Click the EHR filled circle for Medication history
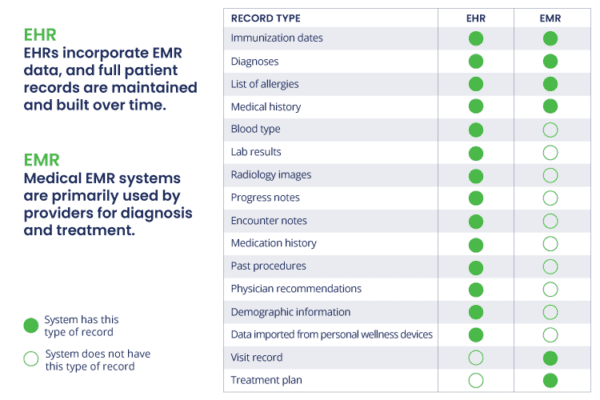 tap(476, 243)
